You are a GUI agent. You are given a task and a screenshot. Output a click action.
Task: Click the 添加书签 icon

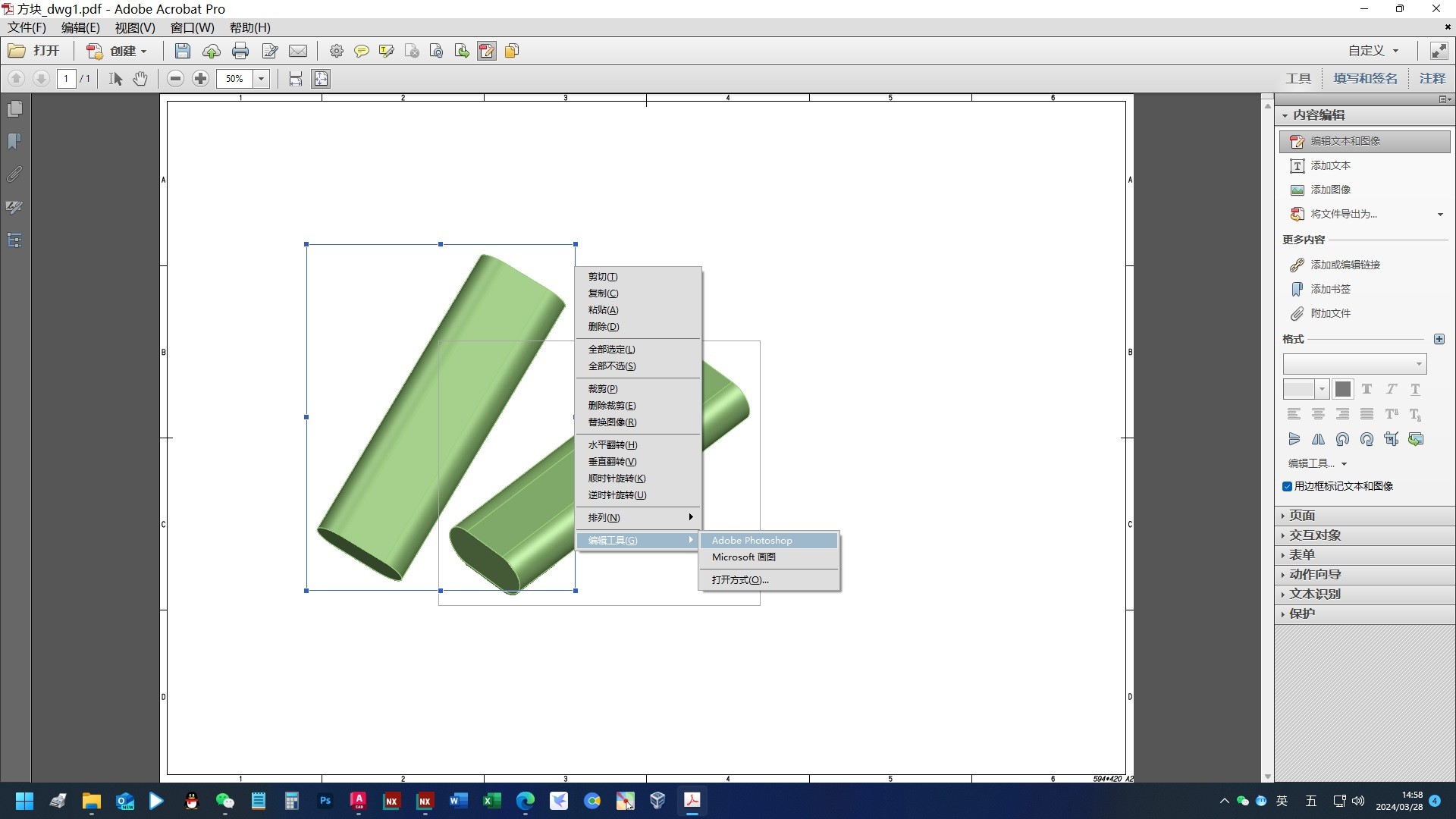point(1297,288)
